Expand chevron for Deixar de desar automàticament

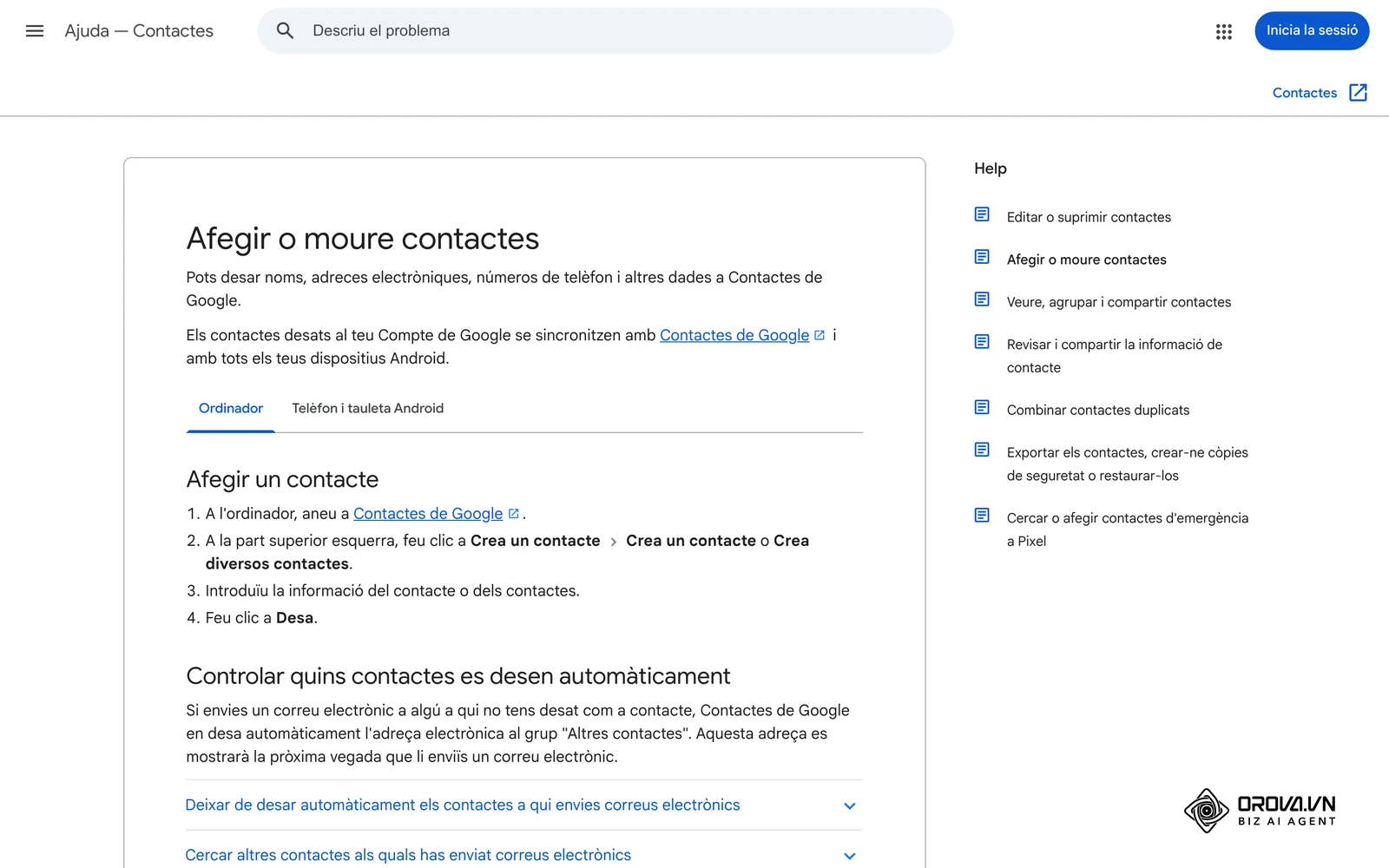pyautogui.click(x=850, y=806)
